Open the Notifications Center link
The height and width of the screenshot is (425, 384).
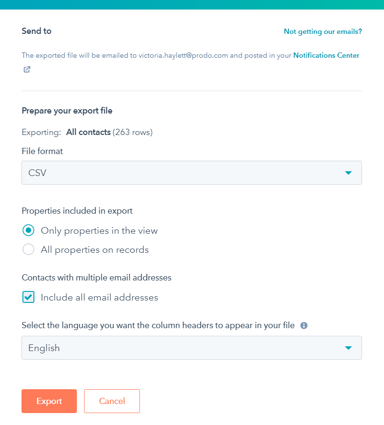326,55
